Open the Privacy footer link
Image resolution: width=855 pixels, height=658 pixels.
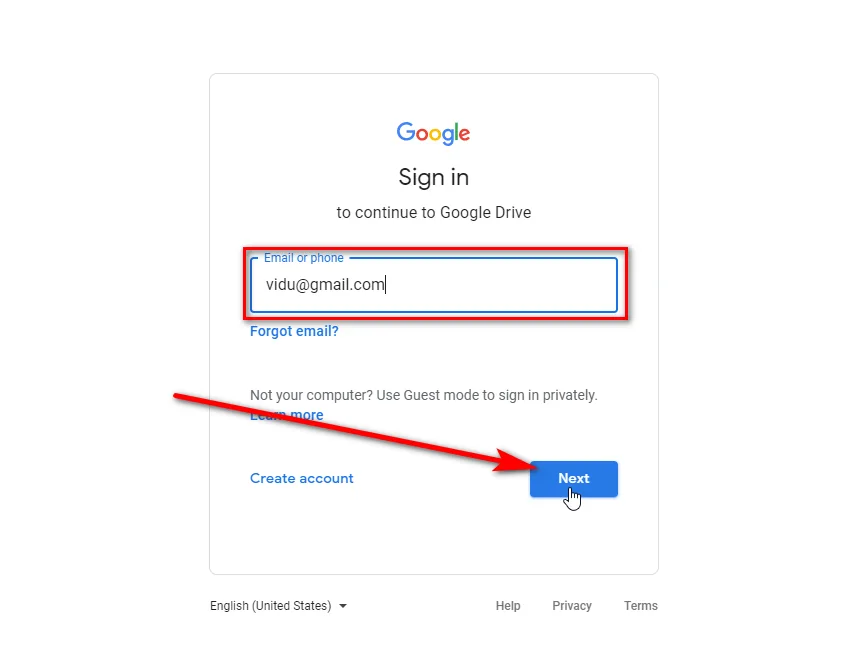pyautogui.click(x=571, y=606)
